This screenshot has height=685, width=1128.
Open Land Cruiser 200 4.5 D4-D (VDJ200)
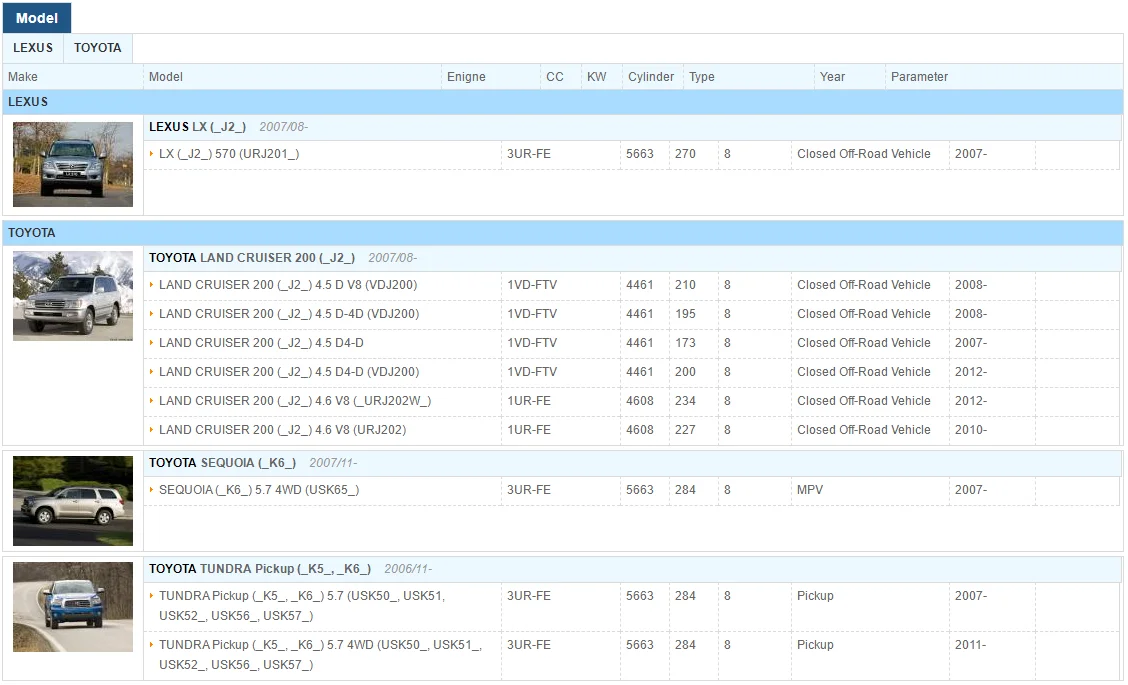coord(288,372)
